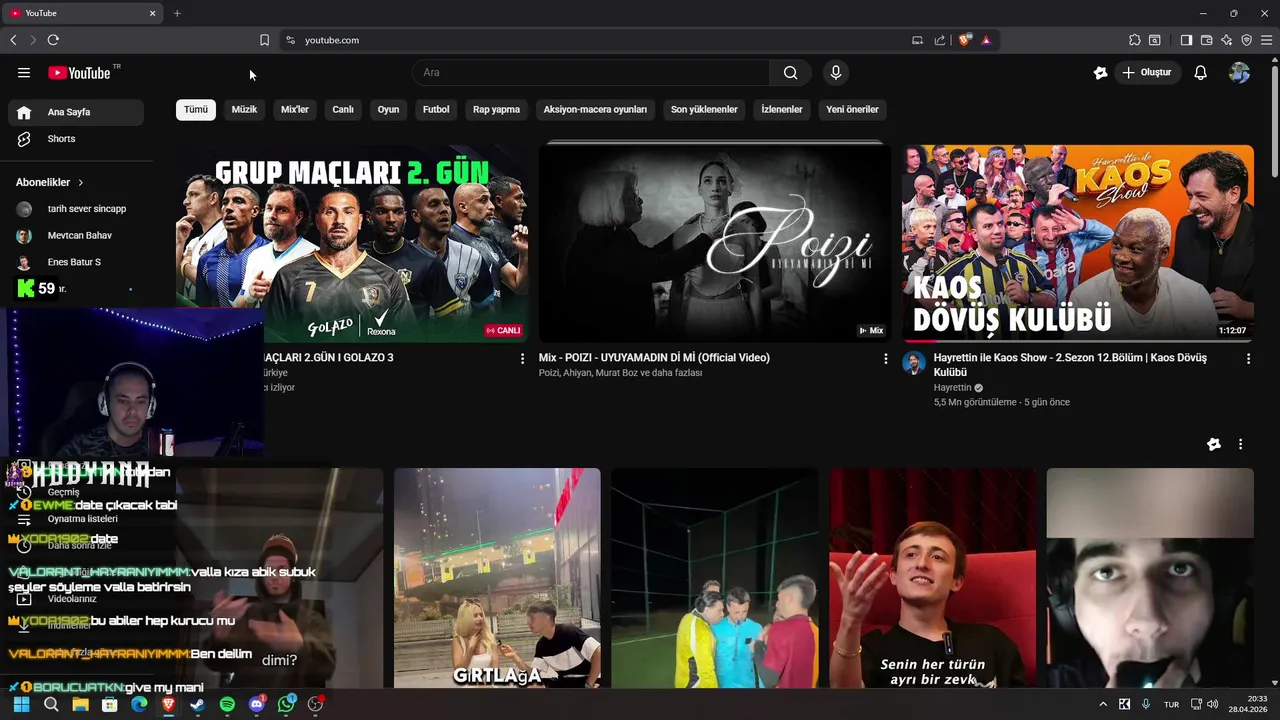
Task: Go to Ana Sayfa in sidebar
Action: pos(76,112)
